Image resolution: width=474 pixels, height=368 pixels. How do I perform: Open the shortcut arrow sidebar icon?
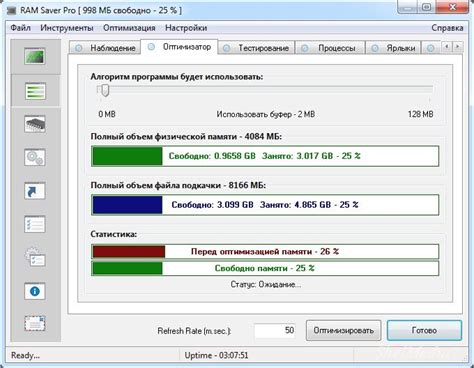[35, 191]
